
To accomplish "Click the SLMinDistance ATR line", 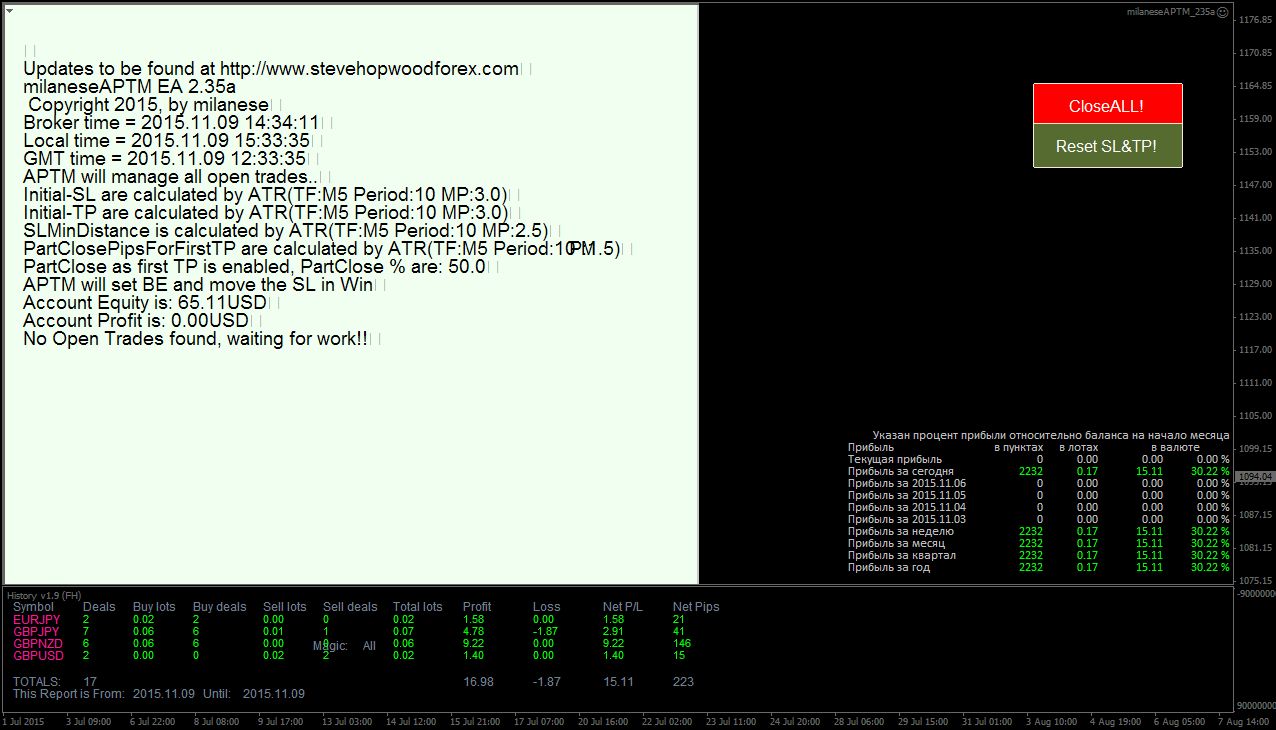I will click(285, 231).
